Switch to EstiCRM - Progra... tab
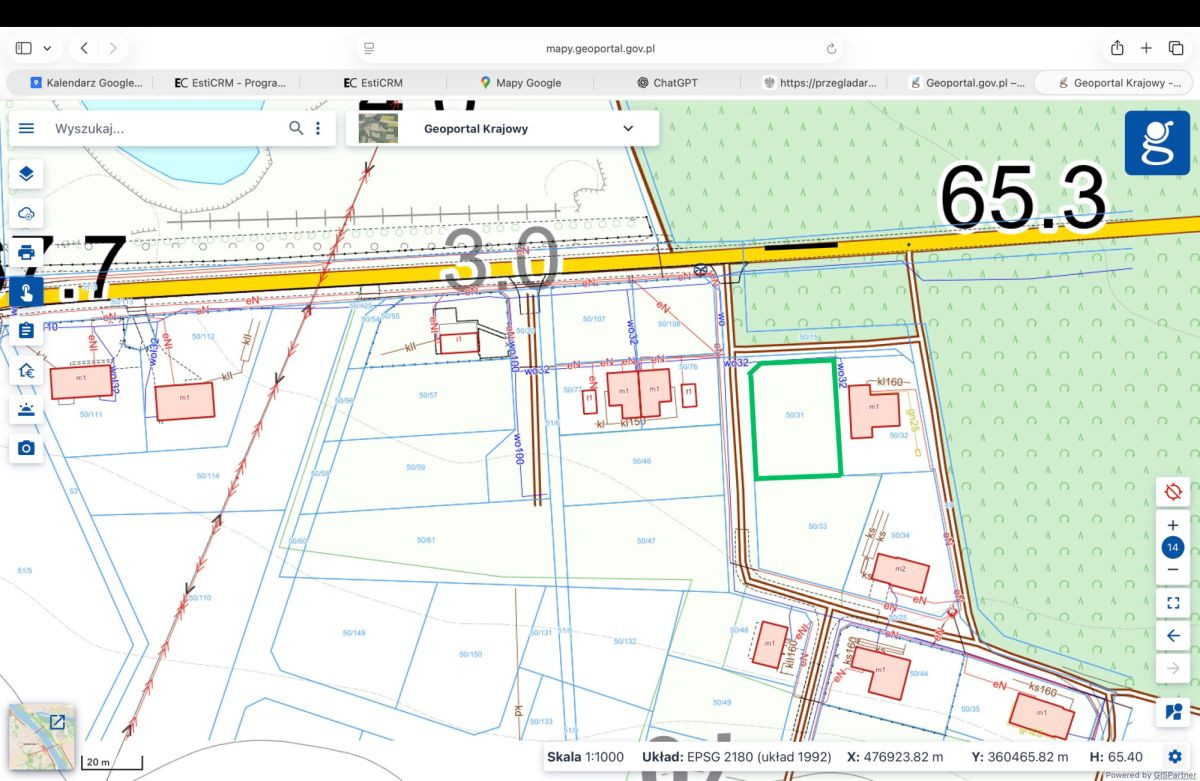The height and width of the screenshot is (781, 1200). click(230, 83)
